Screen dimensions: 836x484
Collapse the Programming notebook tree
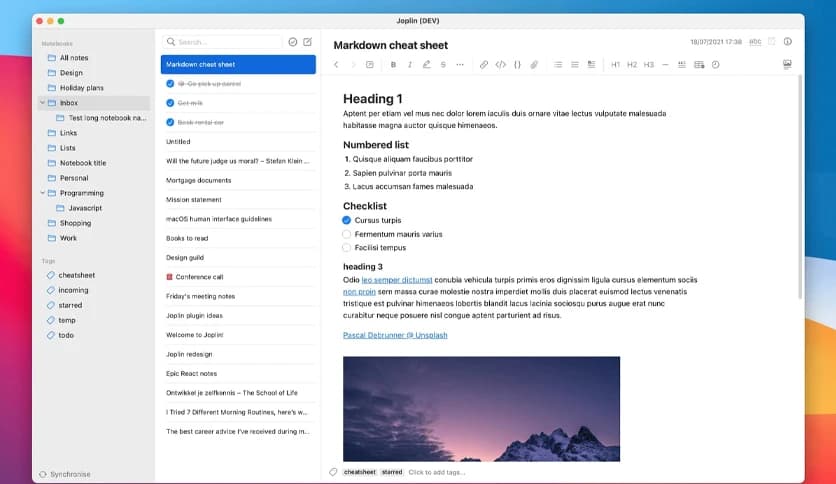(x=43, y=193)
